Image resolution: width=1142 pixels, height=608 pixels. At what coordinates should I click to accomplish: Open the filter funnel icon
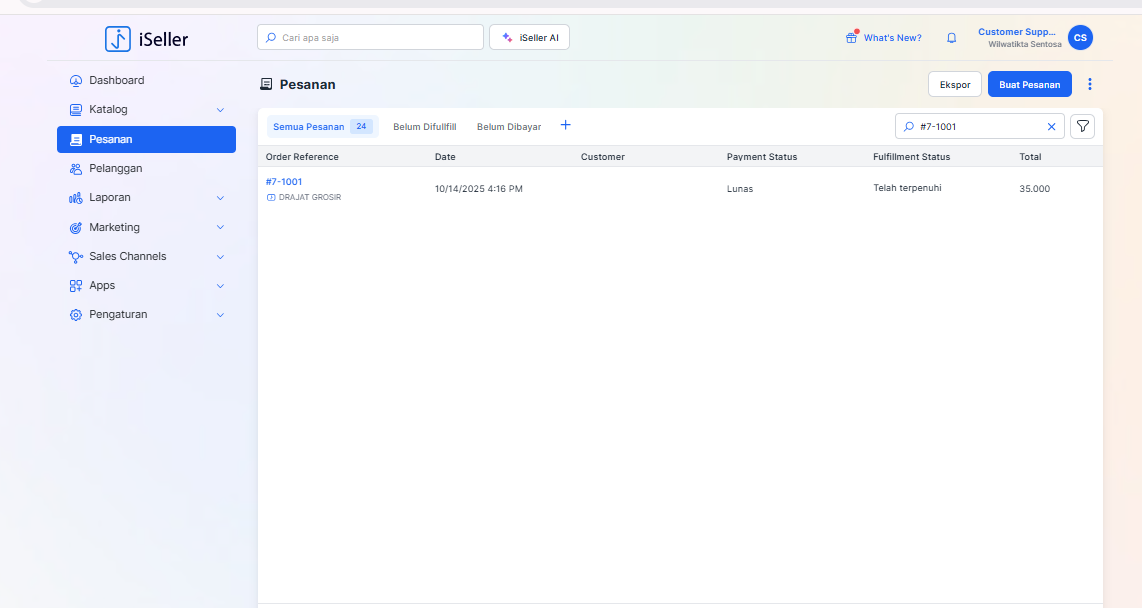click(1082, 126)
